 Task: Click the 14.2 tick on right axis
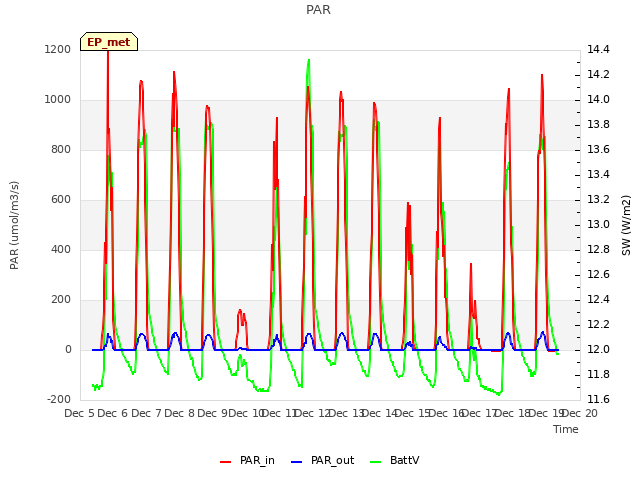pyautogui.click(x=598, y=74)
